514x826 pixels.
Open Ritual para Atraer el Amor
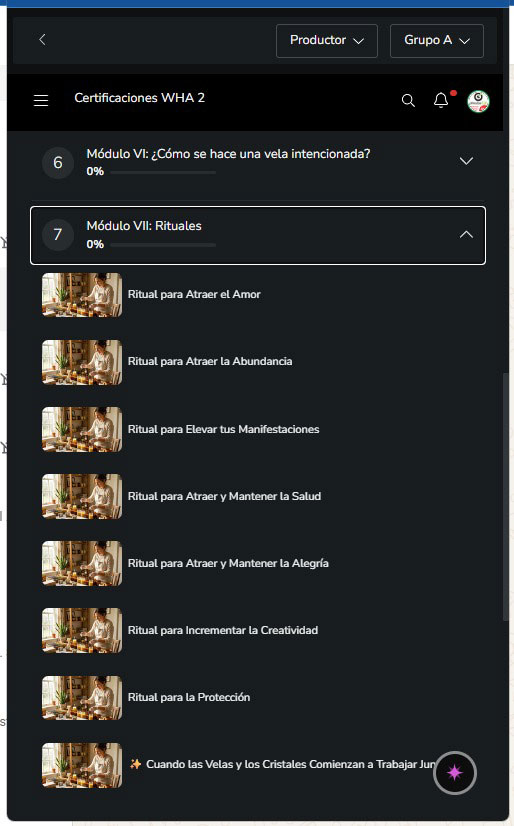click(194, 294)
